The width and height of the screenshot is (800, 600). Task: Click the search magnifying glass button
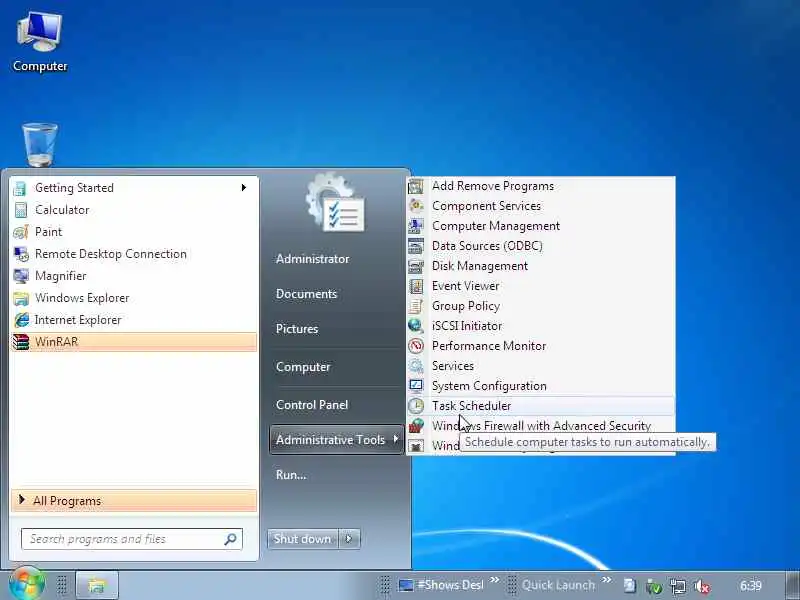pos(230,539)
